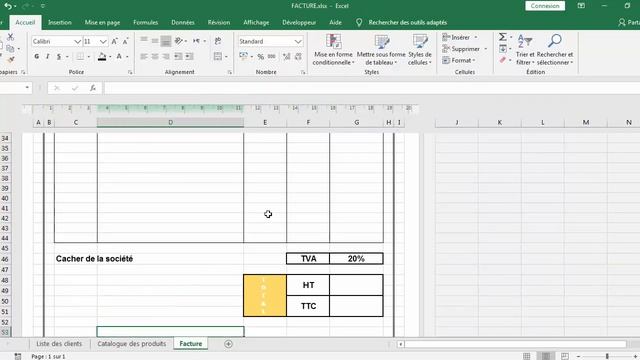Image resolution: width=640 pixels, height=360 pixels.
Task: Click the wrap text icon
Action: click(218, 41)
